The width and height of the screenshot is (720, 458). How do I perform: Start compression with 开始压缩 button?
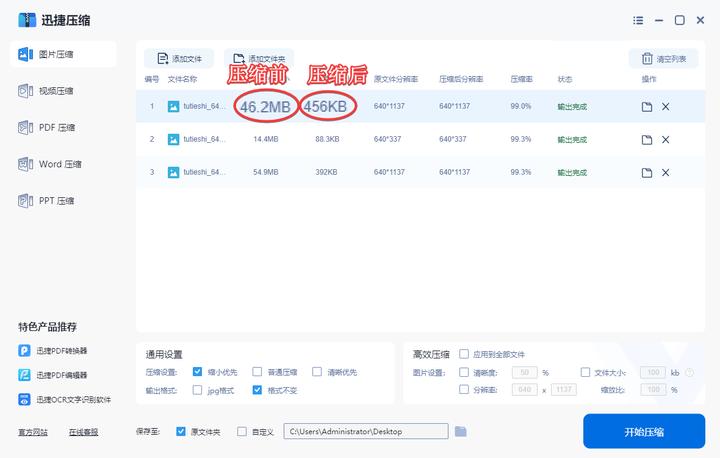point(644,431)
